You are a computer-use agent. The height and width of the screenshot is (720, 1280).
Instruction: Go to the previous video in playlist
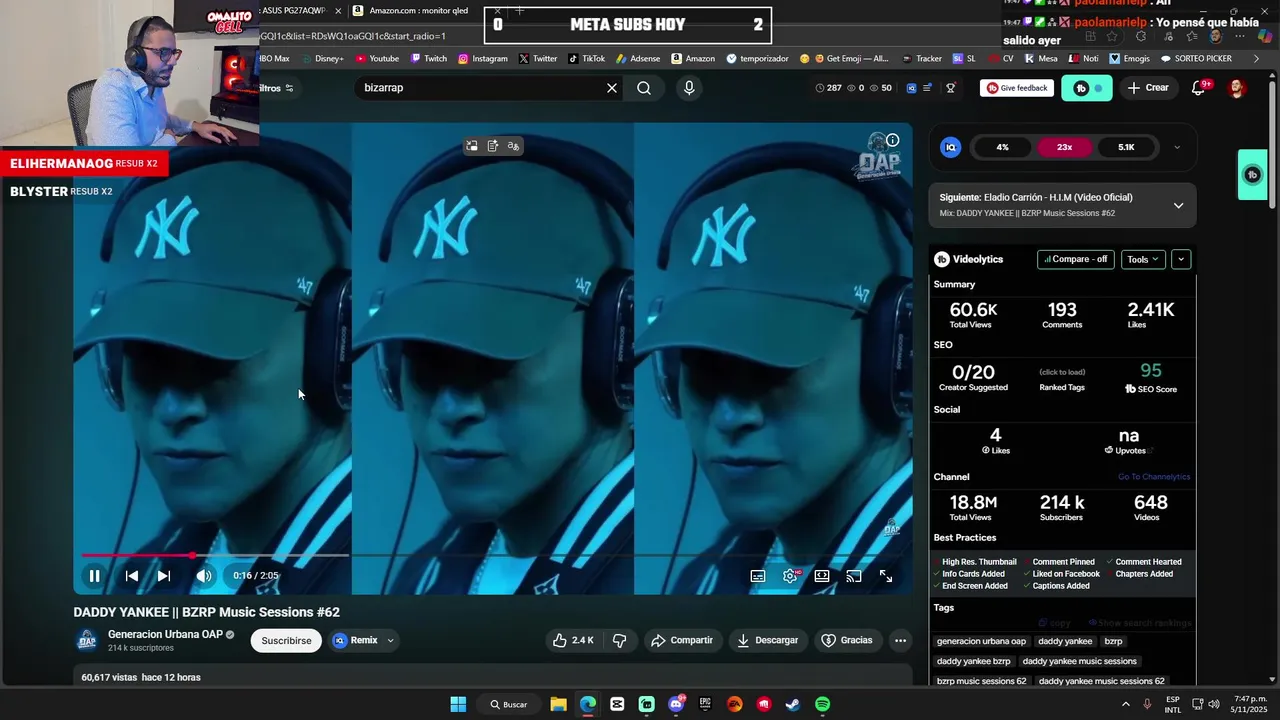click(x=132, y=576)
